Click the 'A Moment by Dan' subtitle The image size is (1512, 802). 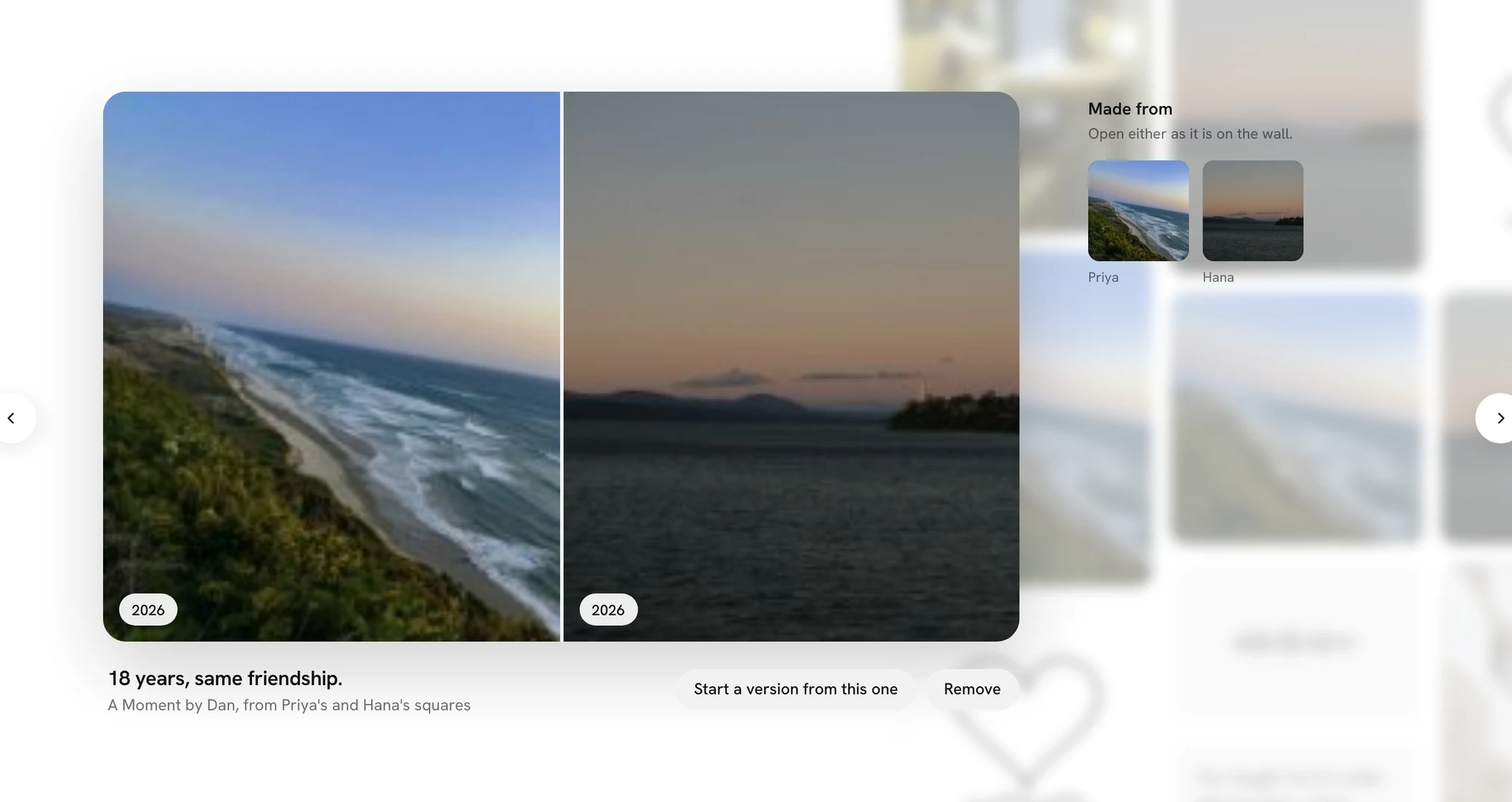(x=289, y=705)
